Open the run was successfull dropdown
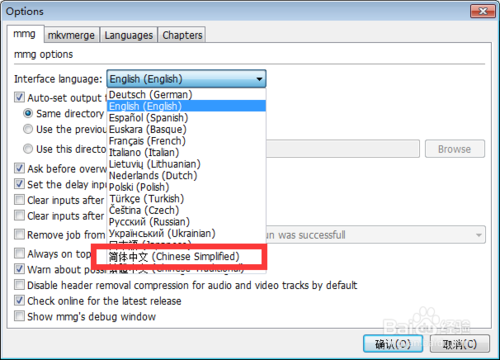500x360 pixels. pos(376,235)
